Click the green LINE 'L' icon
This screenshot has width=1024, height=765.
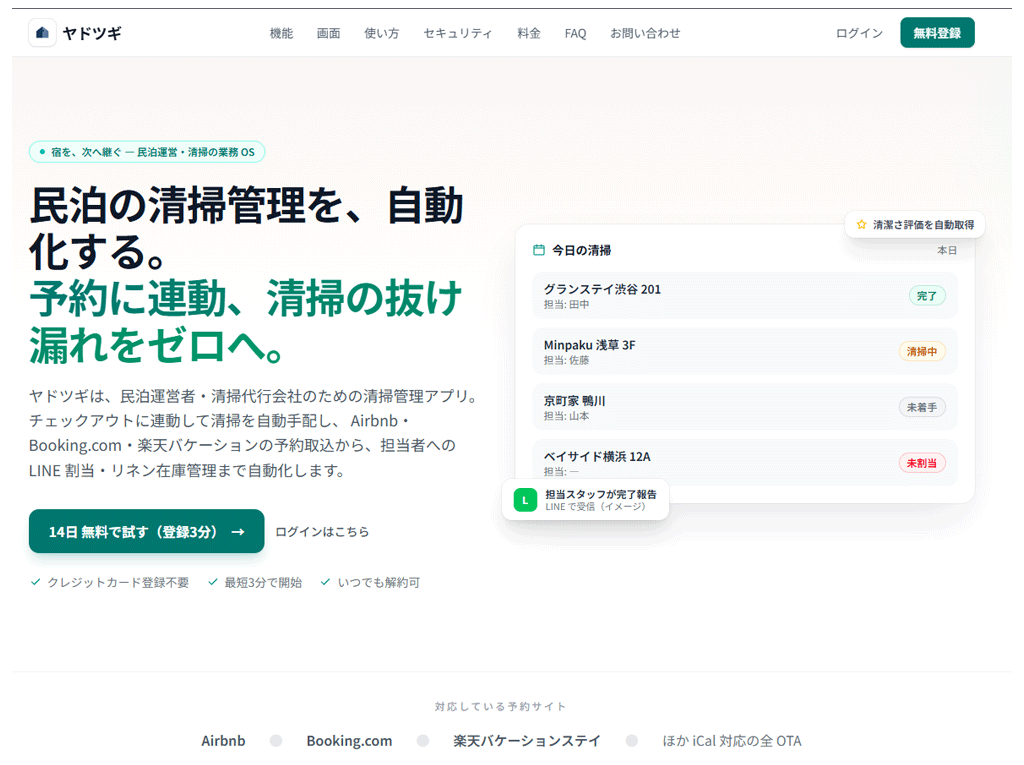[525, 500]
